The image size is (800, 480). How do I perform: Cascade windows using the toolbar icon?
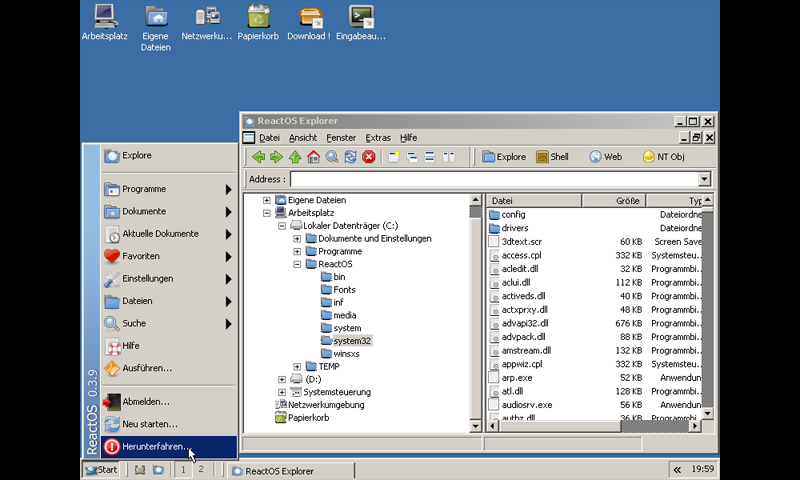point(412,157)
